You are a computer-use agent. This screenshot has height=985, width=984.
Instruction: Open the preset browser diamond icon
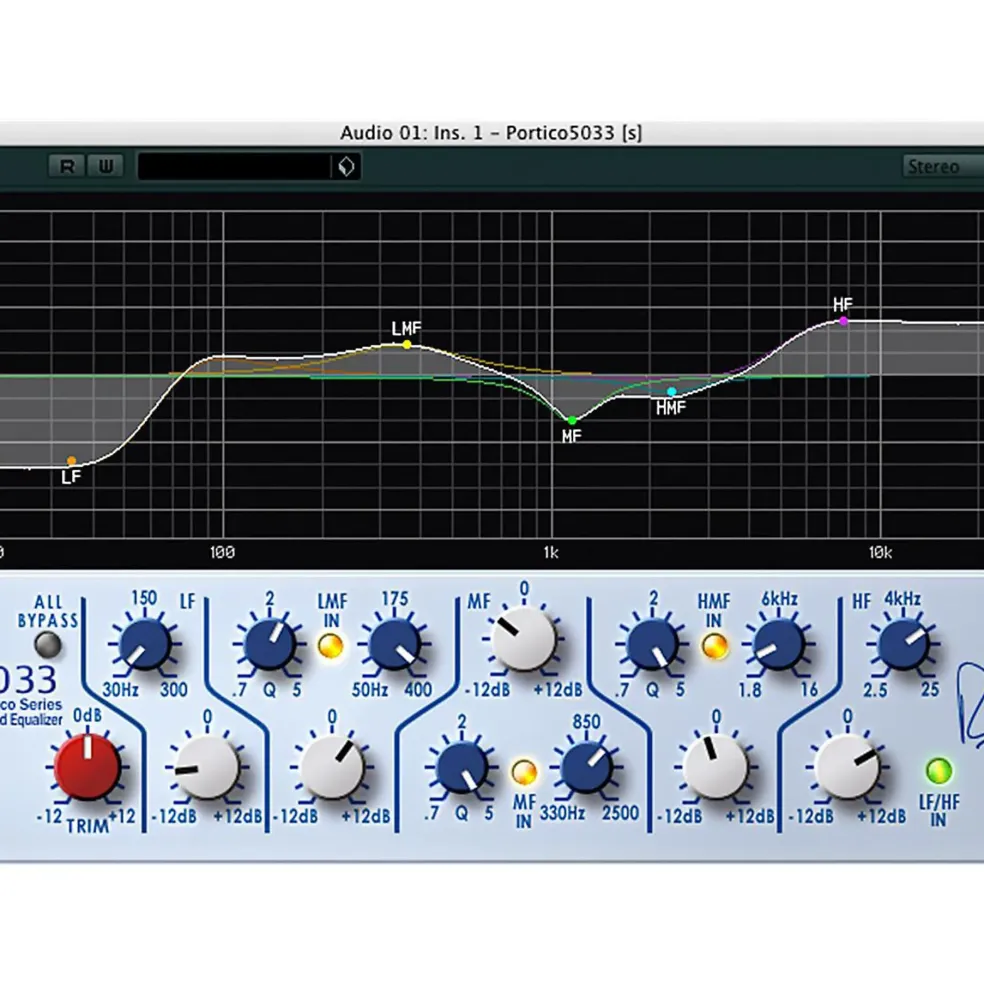(x=346, y=167)
